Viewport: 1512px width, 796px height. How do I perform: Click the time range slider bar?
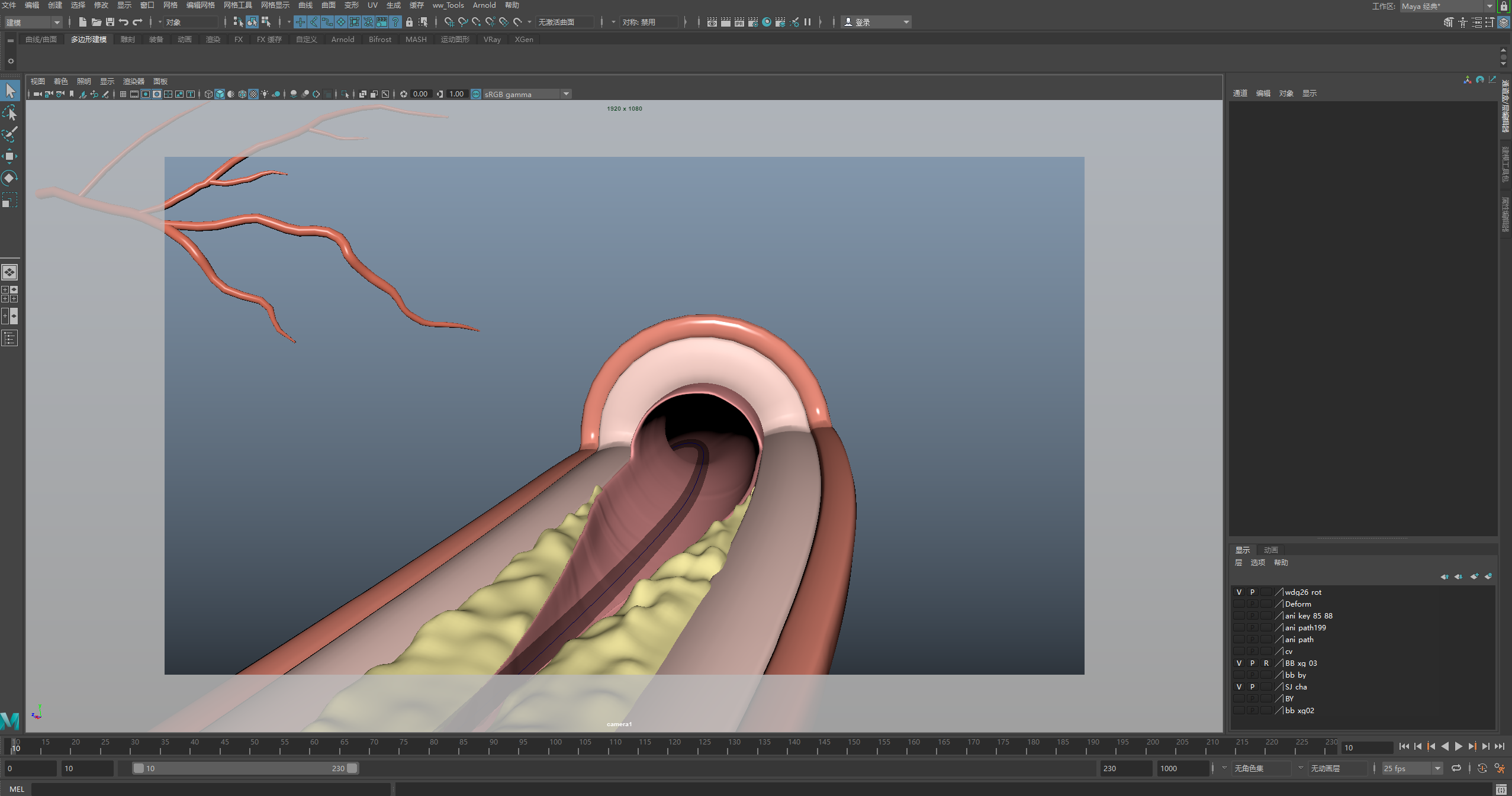245,768
